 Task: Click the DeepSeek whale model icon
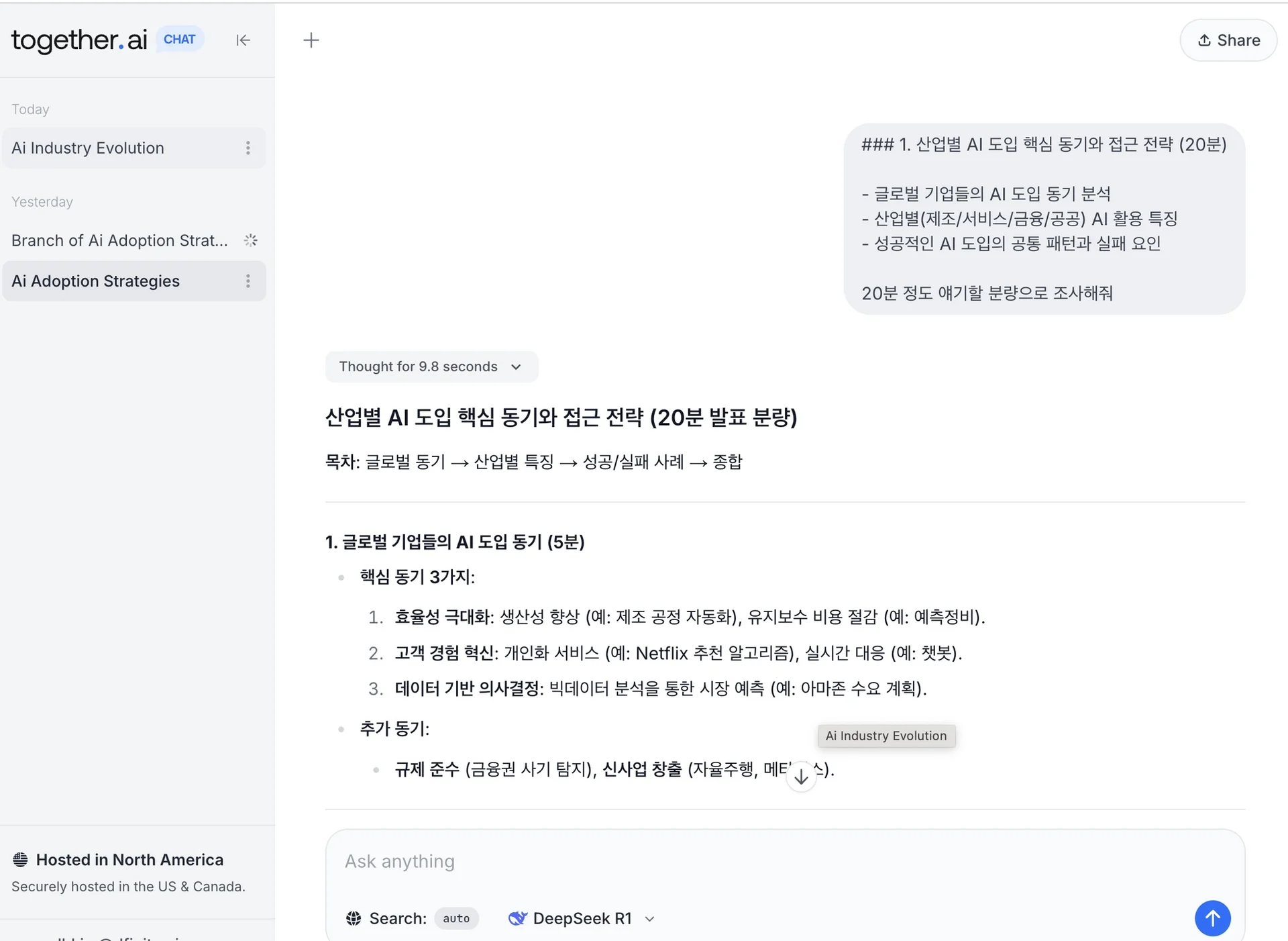point(518,918)
